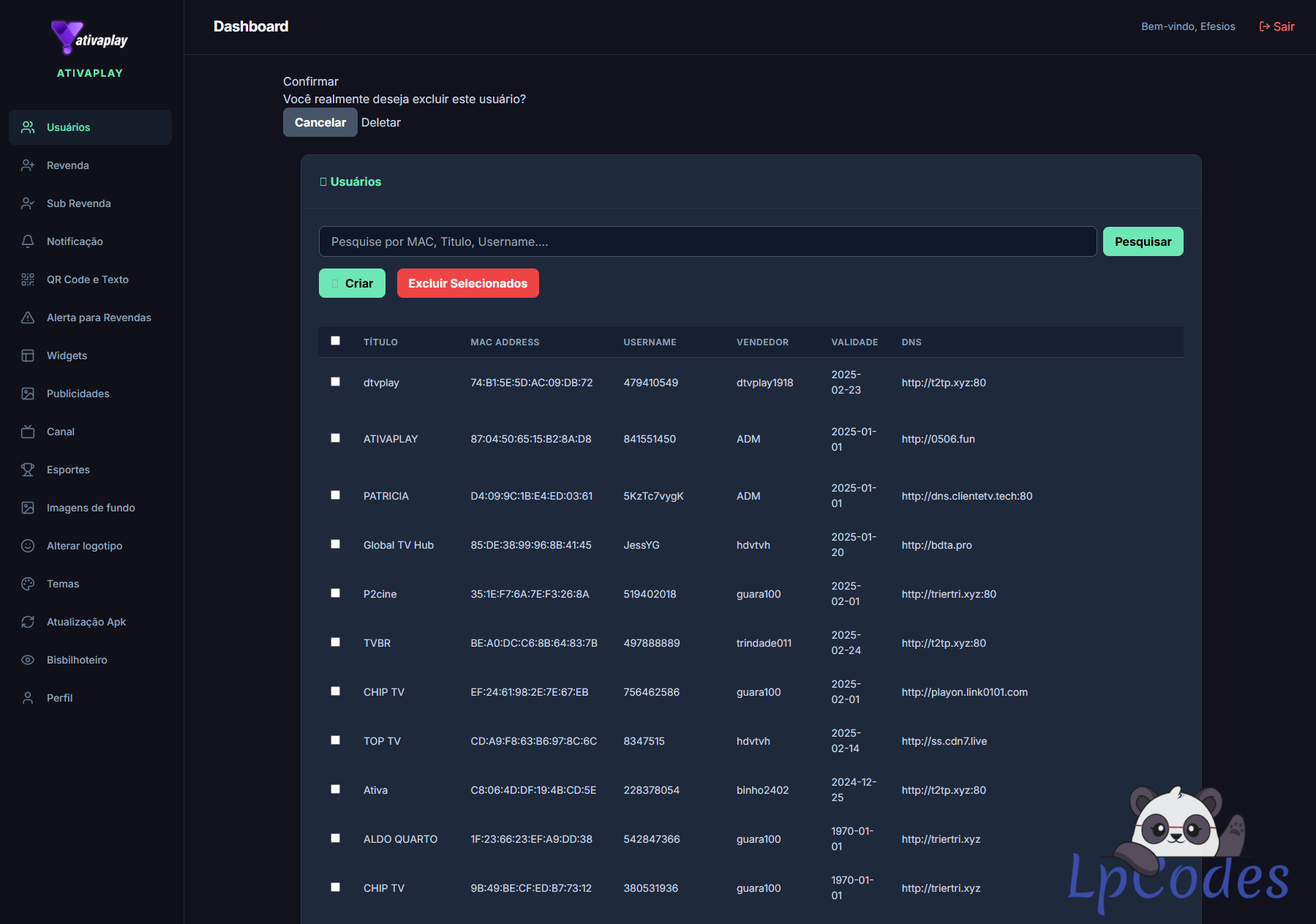This screenshot has width=1316, height=924.
Task: Click the Alerta para Revendas warning icon
Action: point(28,318)
